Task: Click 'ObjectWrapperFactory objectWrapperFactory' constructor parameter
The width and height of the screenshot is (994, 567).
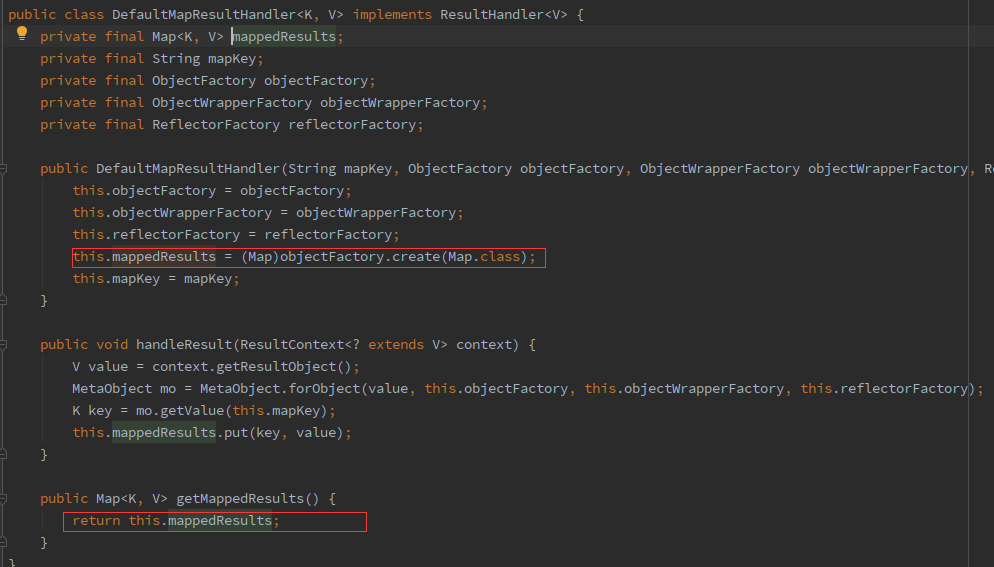Action: point(803,169)
